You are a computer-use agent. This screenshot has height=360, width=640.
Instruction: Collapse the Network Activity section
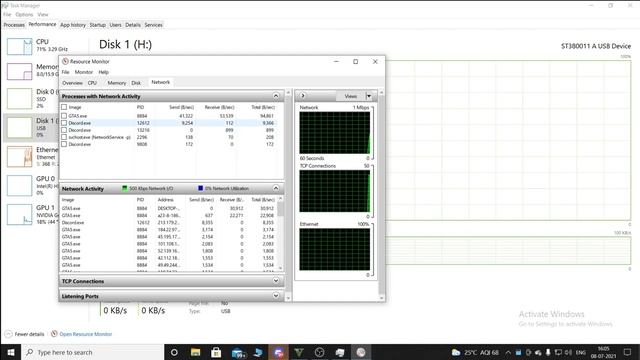coord(276,188)
